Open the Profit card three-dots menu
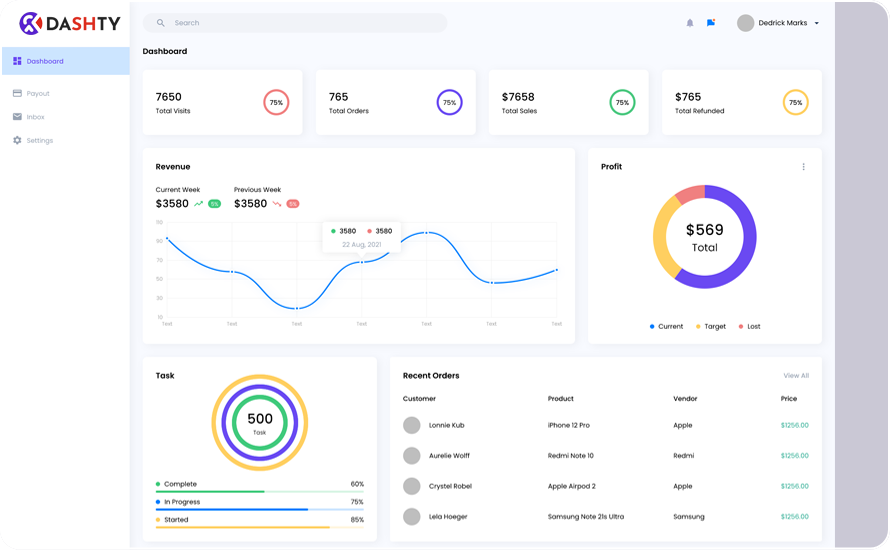890x550 pixels. click(x=803, y=167)
